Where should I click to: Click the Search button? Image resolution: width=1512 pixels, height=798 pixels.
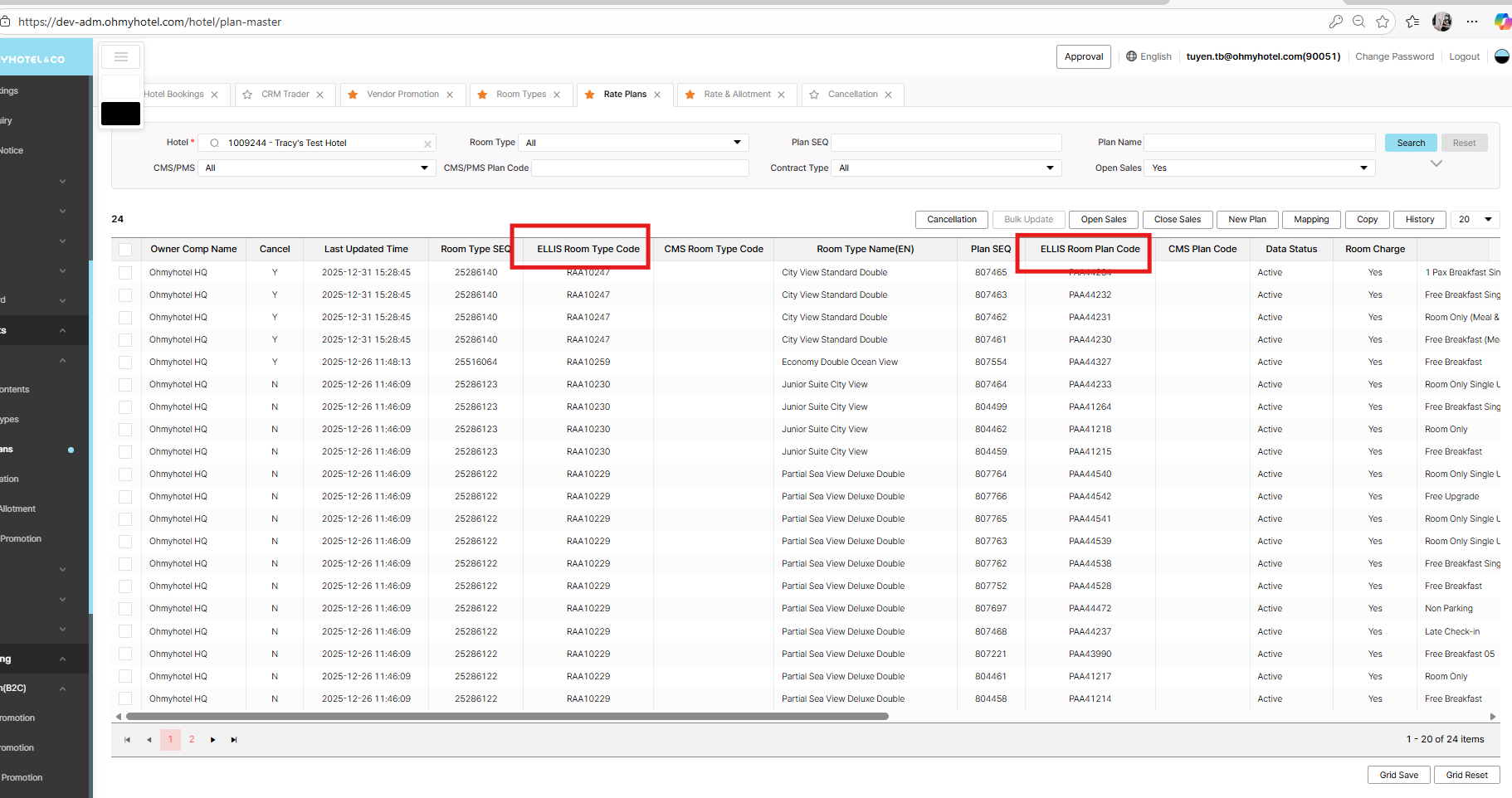coord(1411,143)
